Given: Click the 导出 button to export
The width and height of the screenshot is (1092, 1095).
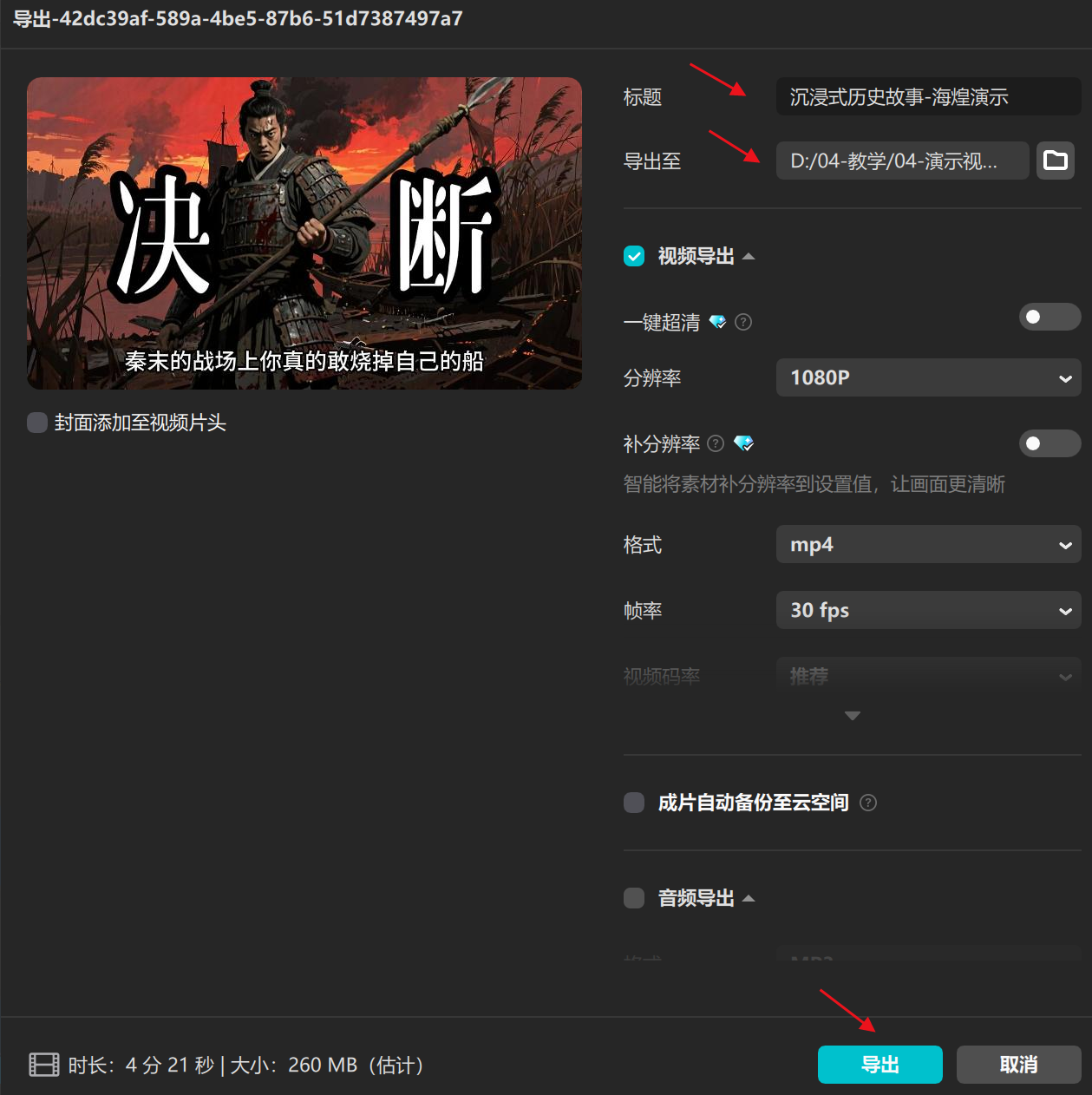Looking at the screenshot, I should (x=879, y=1065).
